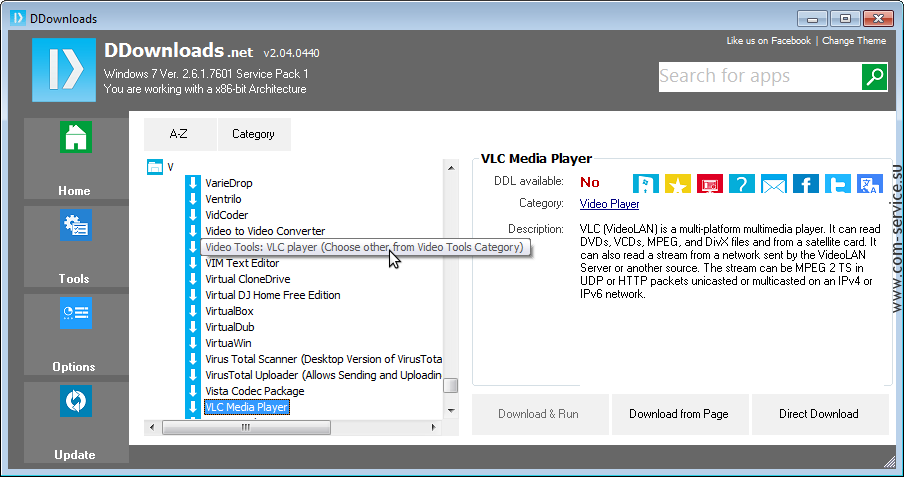The image size is (904, 477).
Task: Click the Tools label in sidebar
Action: [74, 279]
